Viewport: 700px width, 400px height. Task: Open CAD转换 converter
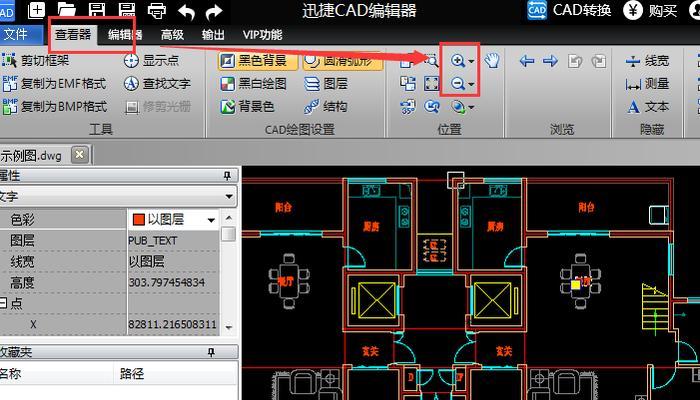coord(569,10)
